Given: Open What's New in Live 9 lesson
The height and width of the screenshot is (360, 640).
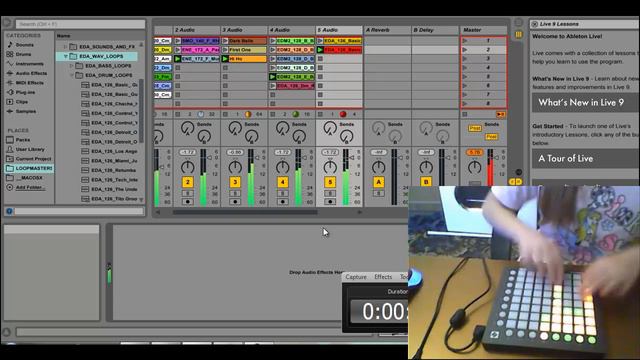Looking at the screenshot, I should (585, 102).
